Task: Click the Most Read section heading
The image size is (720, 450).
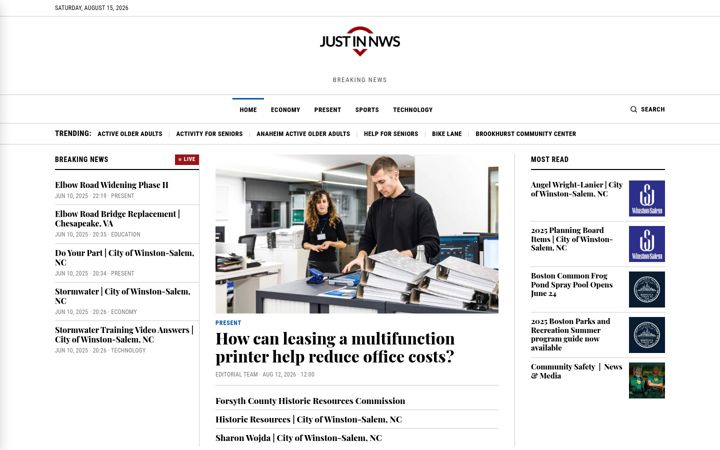Action: (550, 159)
